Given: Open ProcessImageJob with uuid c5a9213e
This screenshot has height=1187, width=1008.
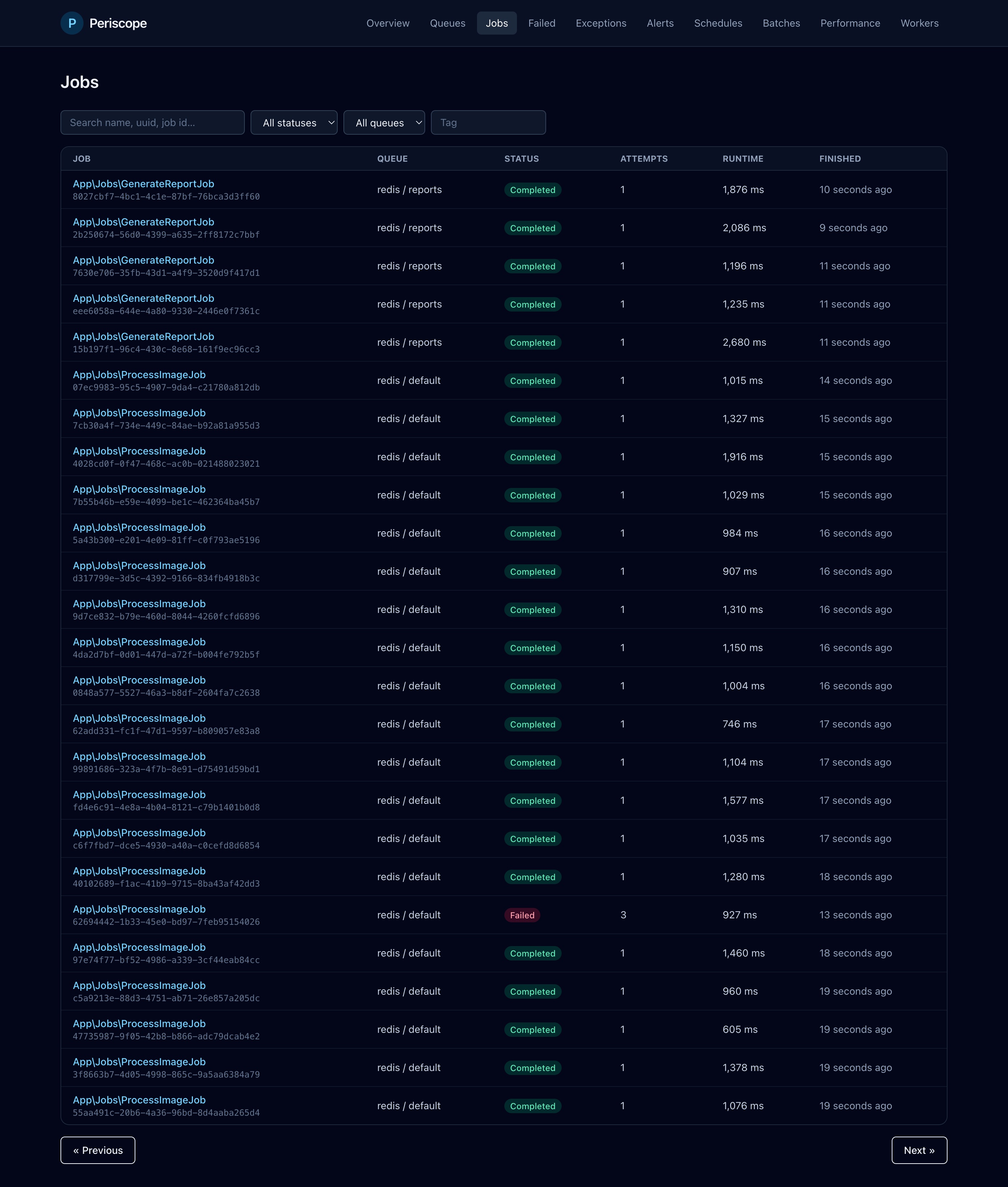Looking at the screenshot, I should point(139,985).
